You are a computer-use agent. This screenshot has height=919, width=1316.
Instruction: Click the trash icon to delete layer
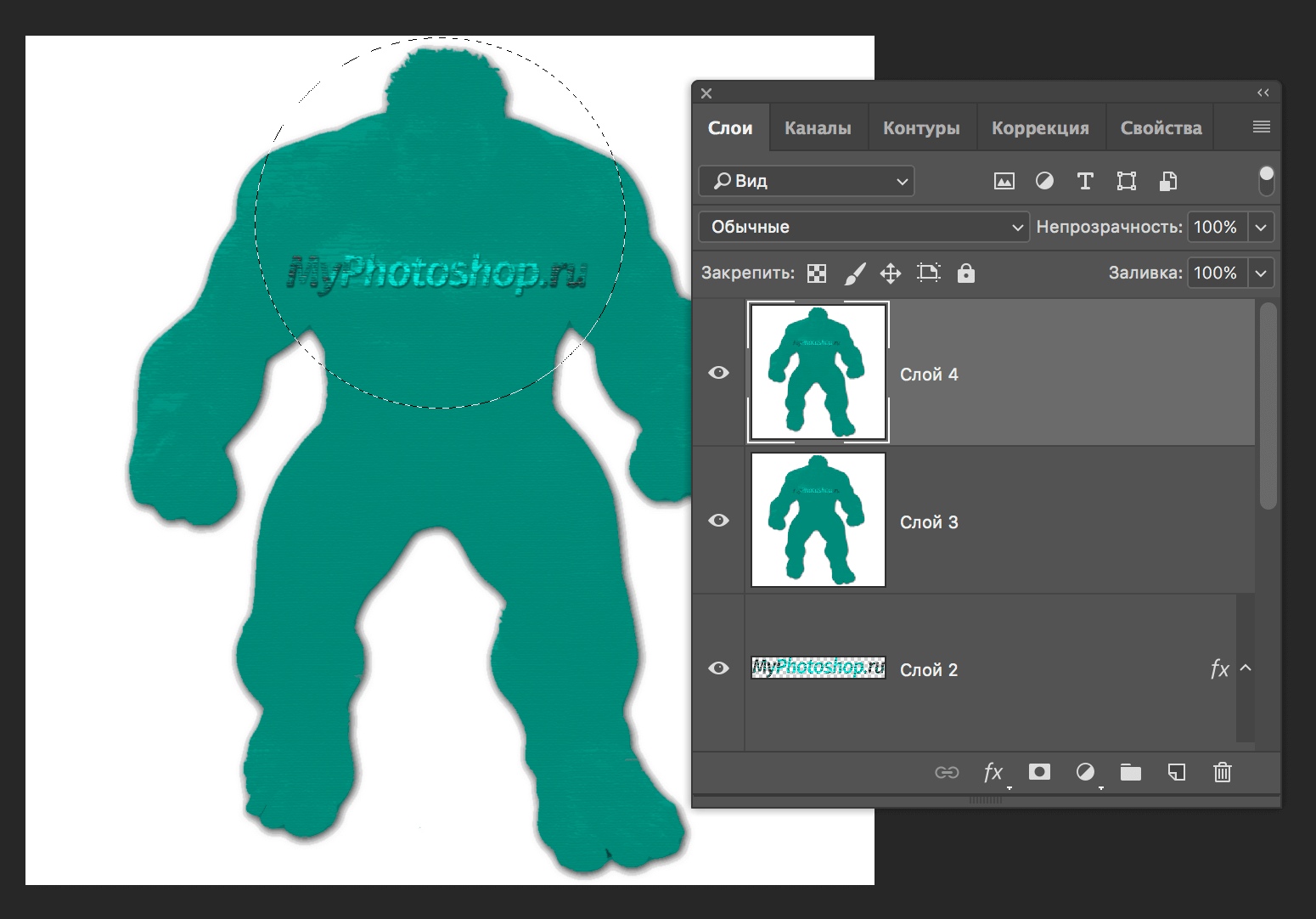[1222, 772]
